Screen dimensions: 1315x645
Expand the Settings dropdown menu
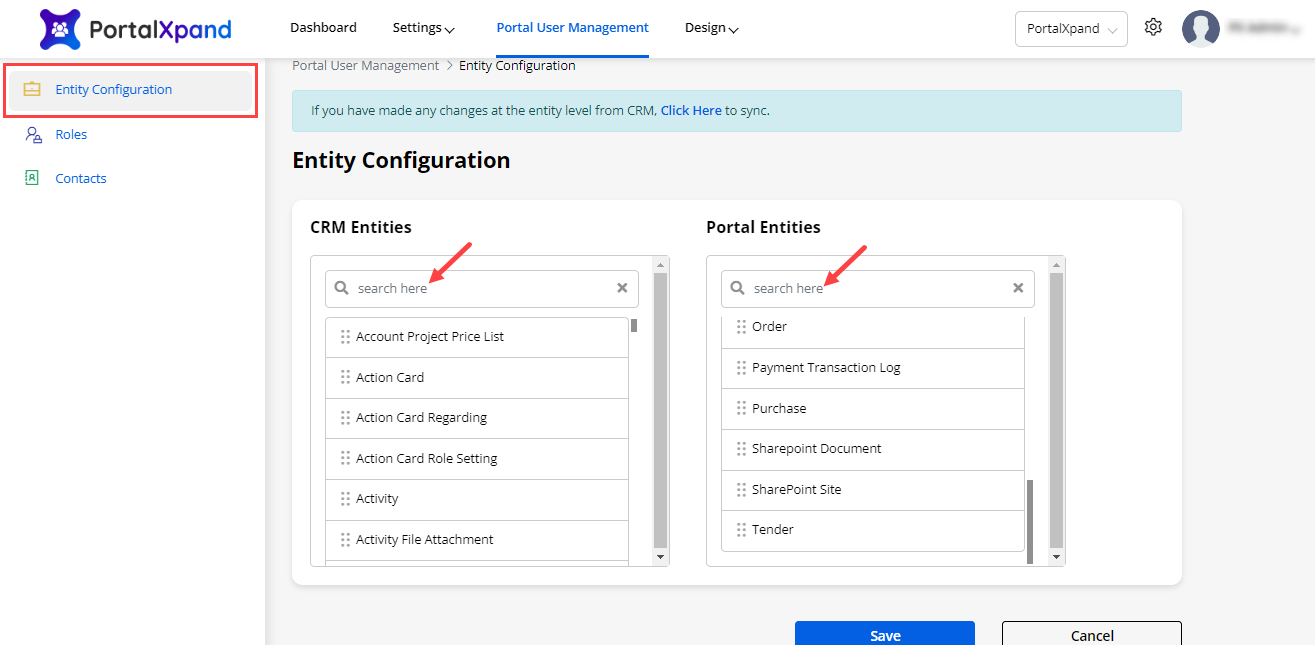point(424,28)
